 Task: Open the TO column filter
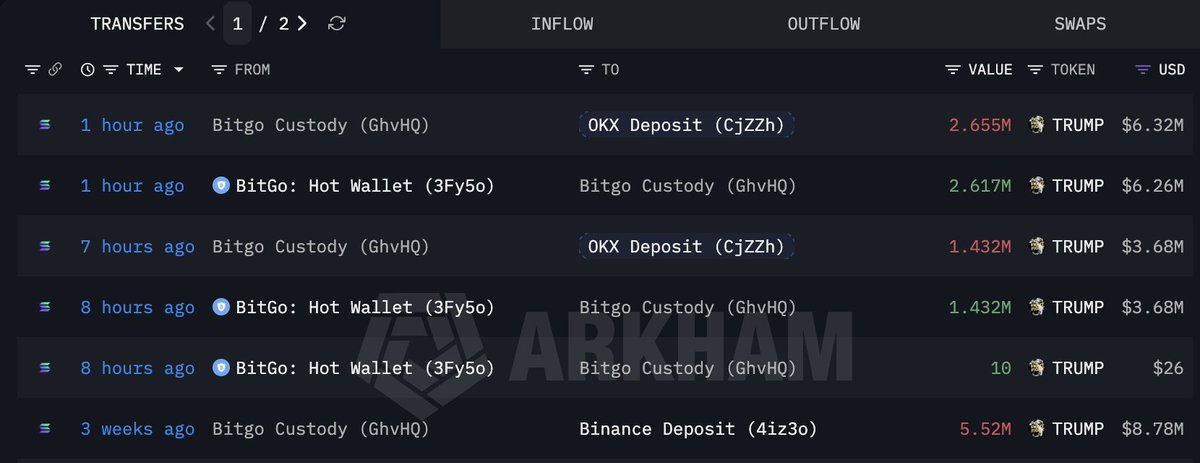point(586,70)
